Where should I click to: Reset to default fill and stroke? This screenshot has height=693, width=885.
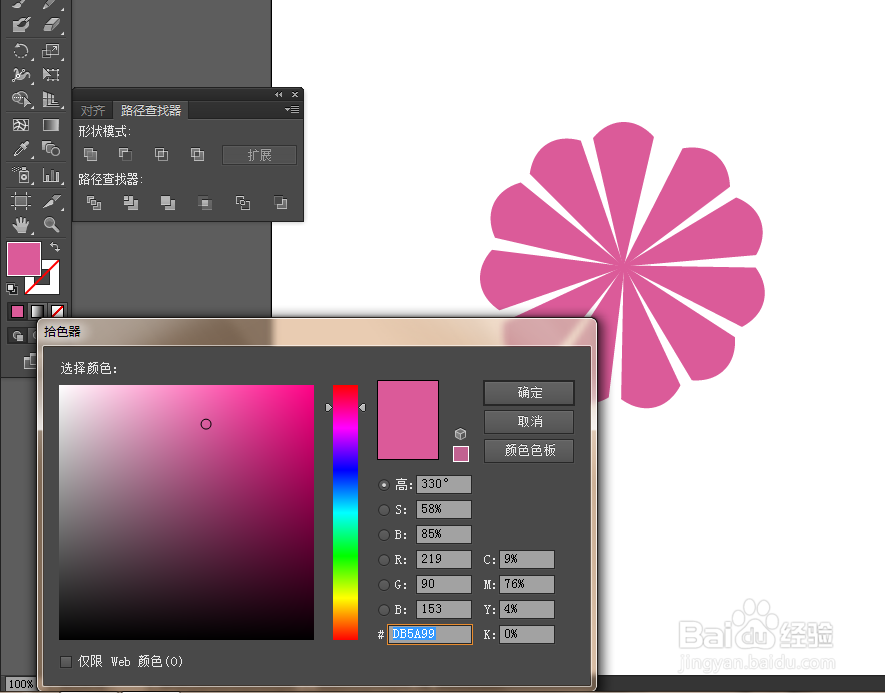pos(12,289)
